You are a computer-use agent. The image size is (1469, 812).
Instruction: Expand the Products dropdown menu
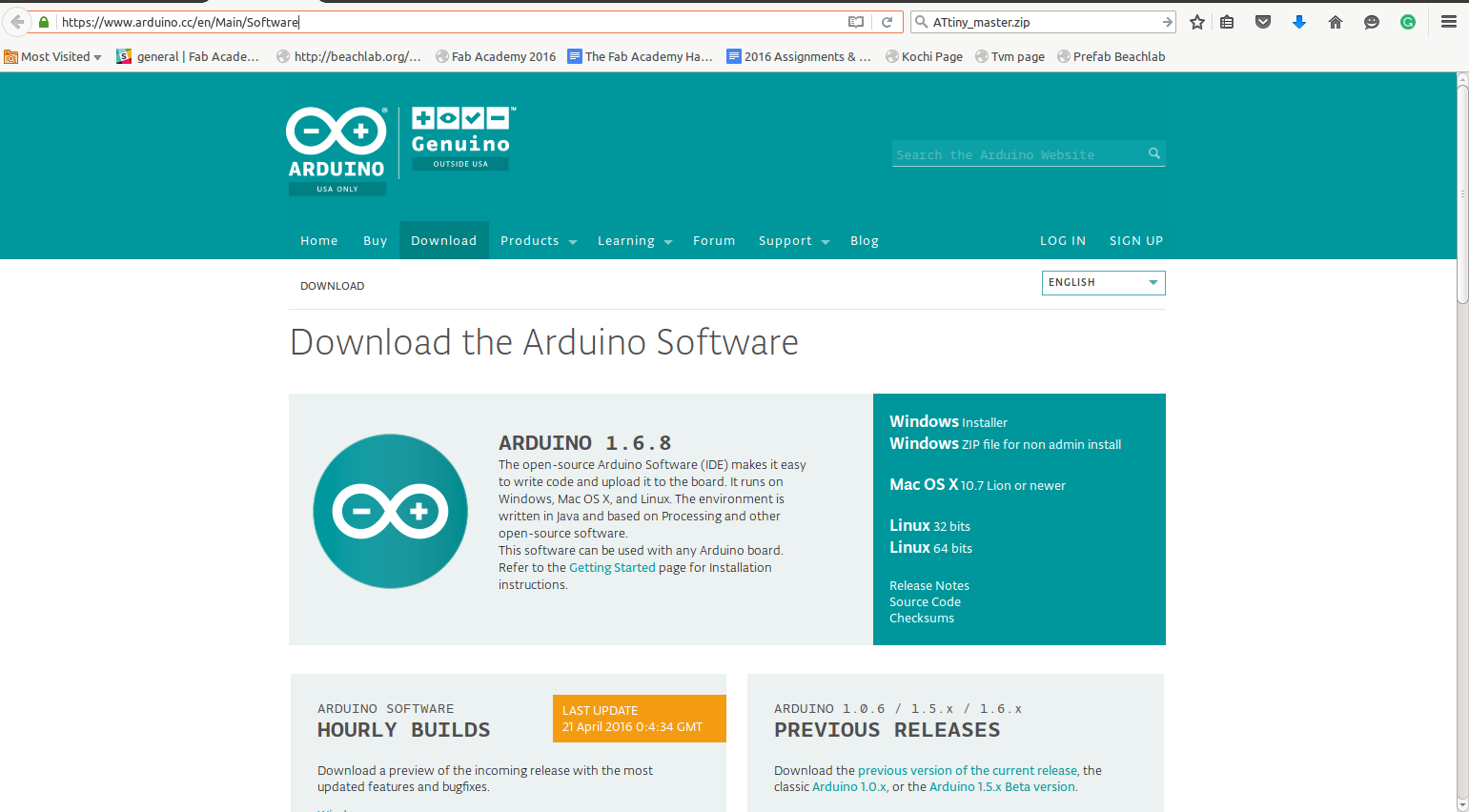point(539,240)
